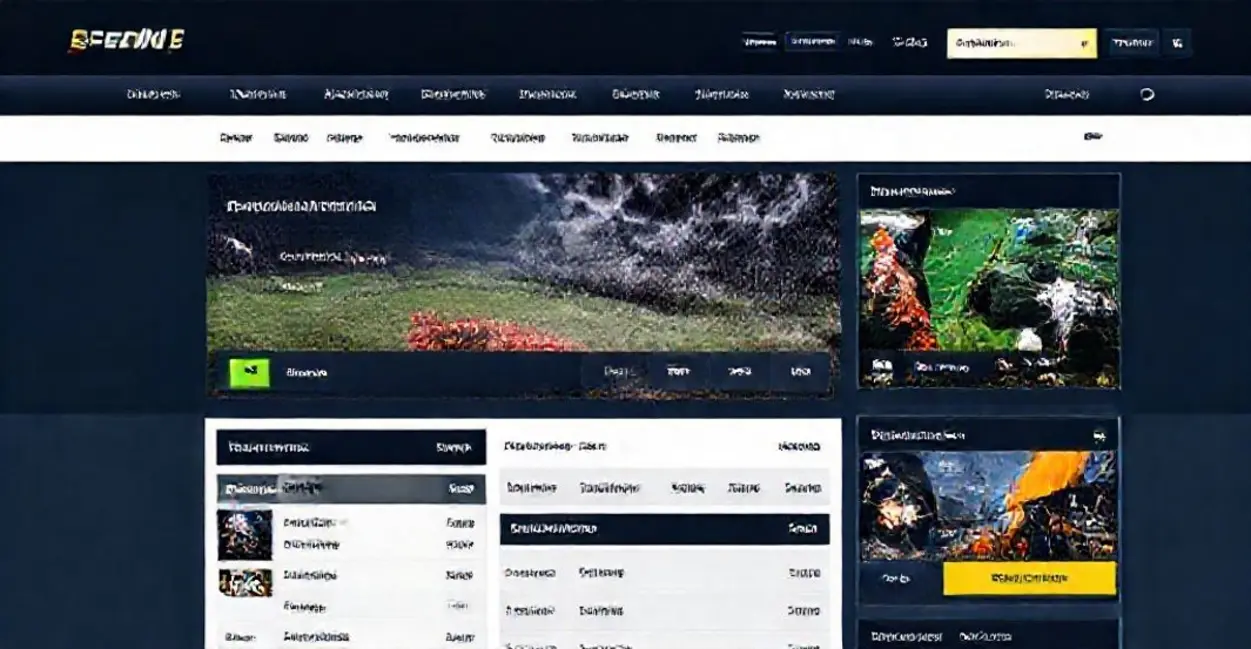Click the arrow inside the yellow header field
1251x649 pixels.
point(1084,44)
